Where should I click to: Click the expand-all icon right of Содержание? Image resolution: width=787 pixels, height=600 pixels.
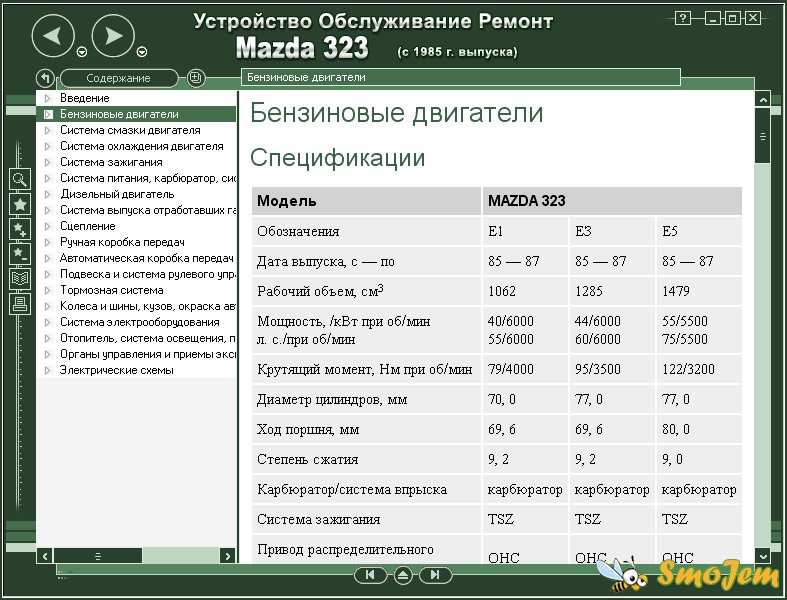pos(196,78)
